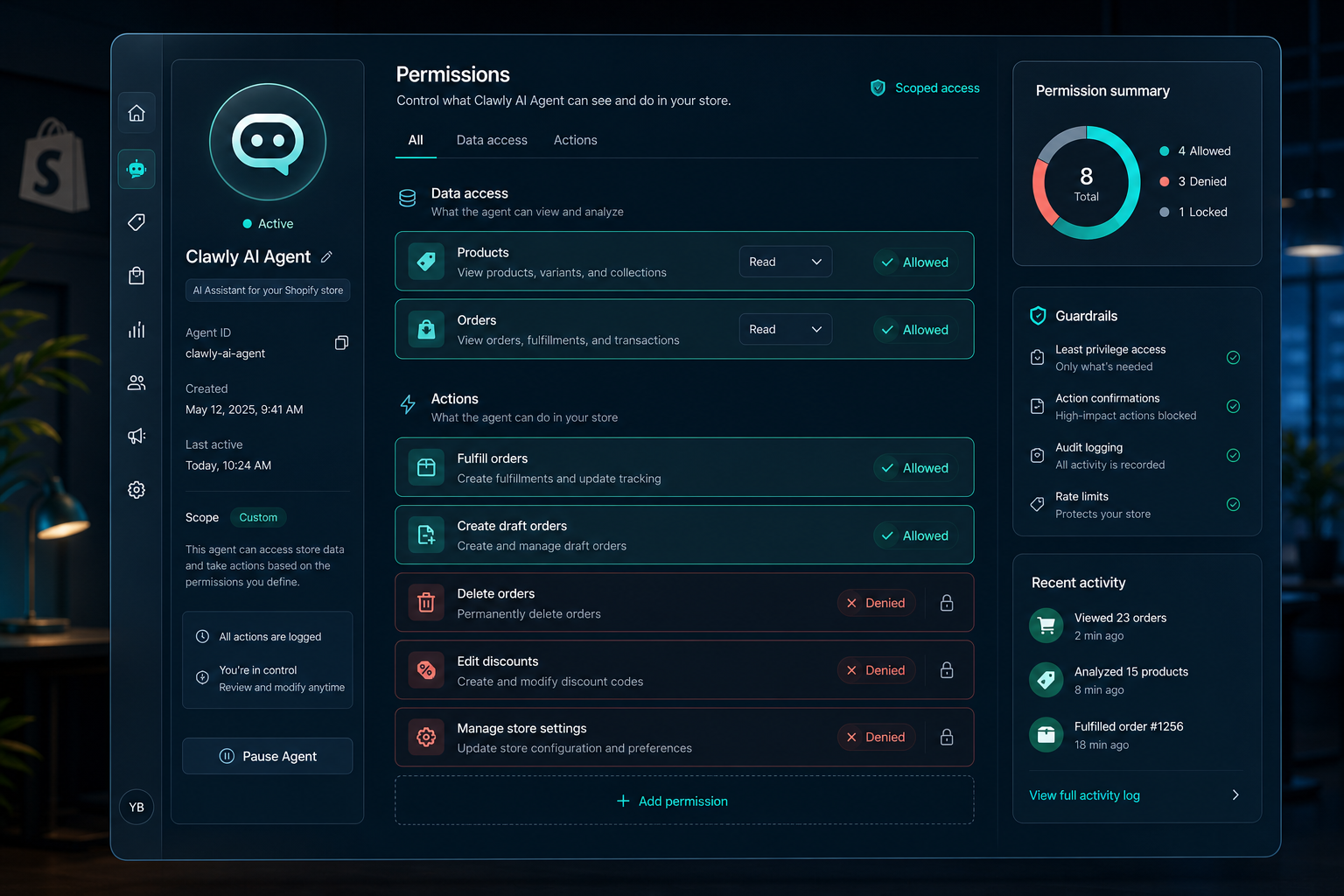
Task: Click Action confirmations check mark
Action: click(1233, 406)
